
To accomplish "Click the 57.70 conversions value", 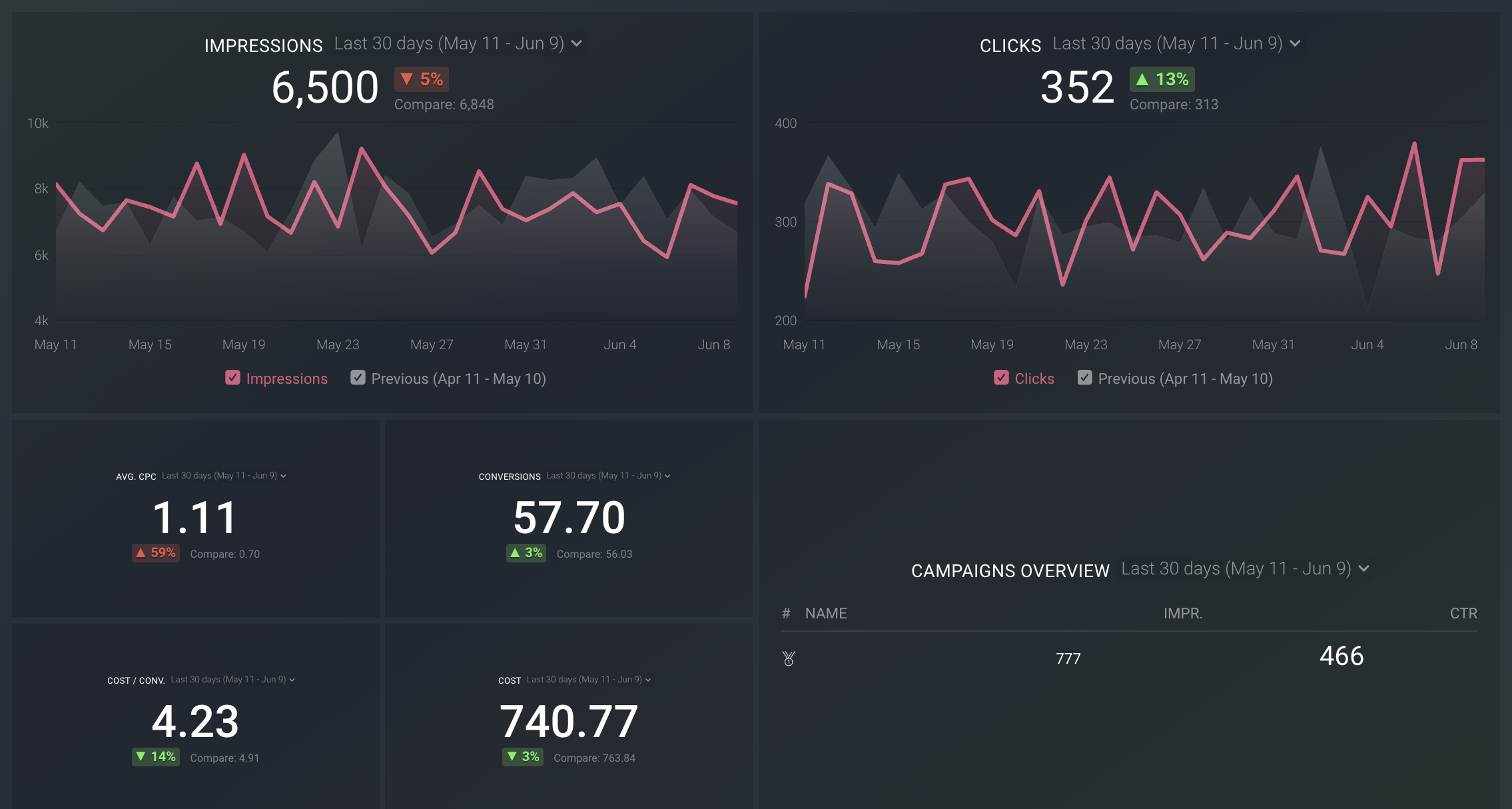I will pyautogui.click(x=569, y=518).
